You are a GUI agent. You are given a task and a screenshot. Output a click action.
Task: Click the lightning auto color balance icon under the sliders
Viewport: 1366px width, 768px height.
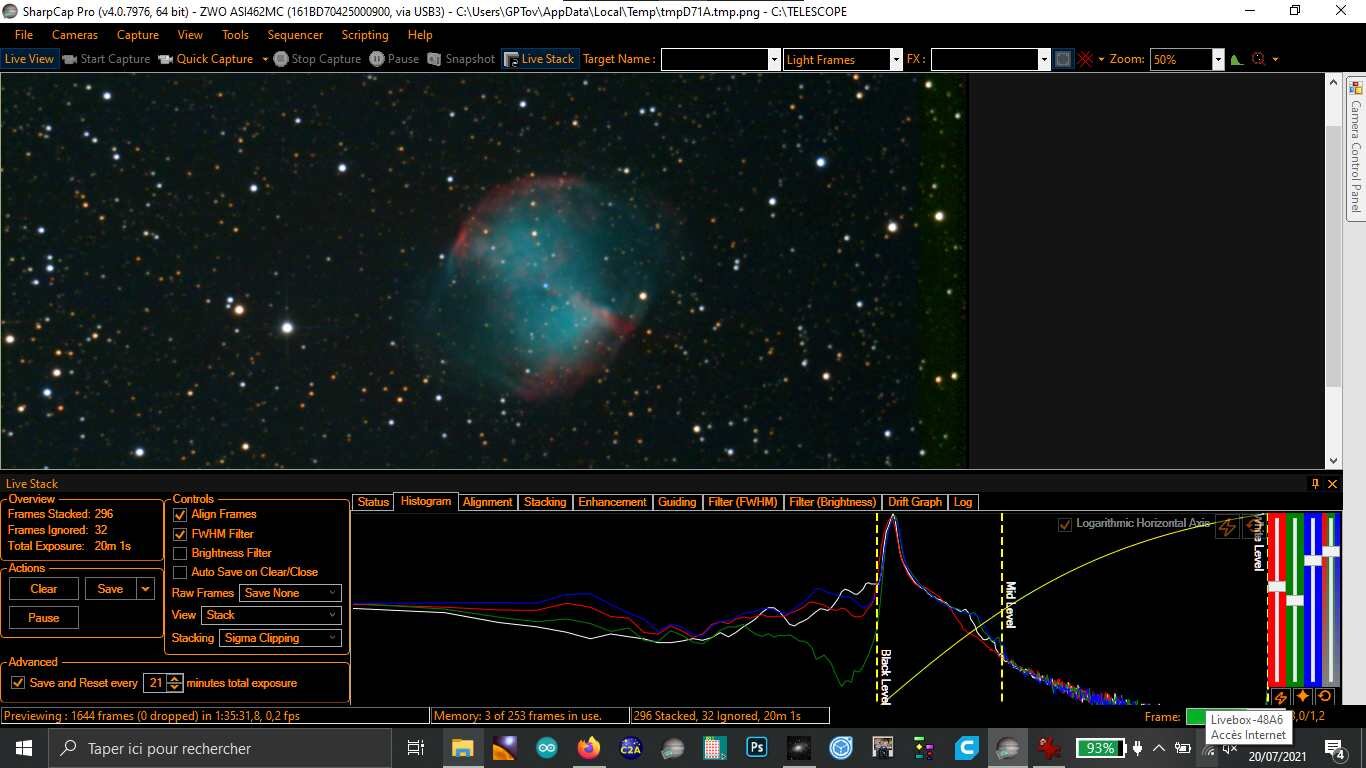click(1280, 697)
